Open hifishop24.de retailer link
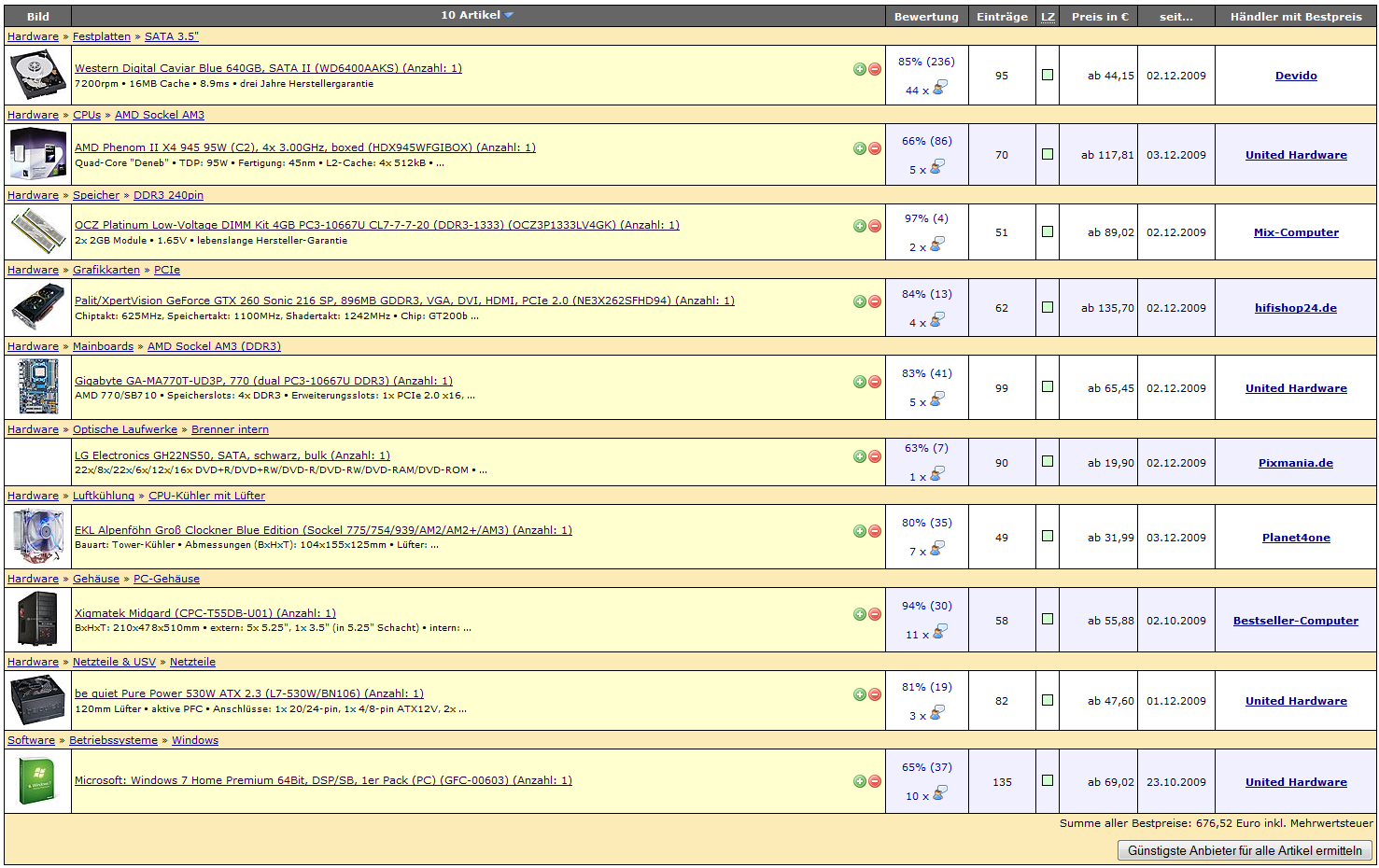This screenshot has width=1379, height=868. point(1296,308)
